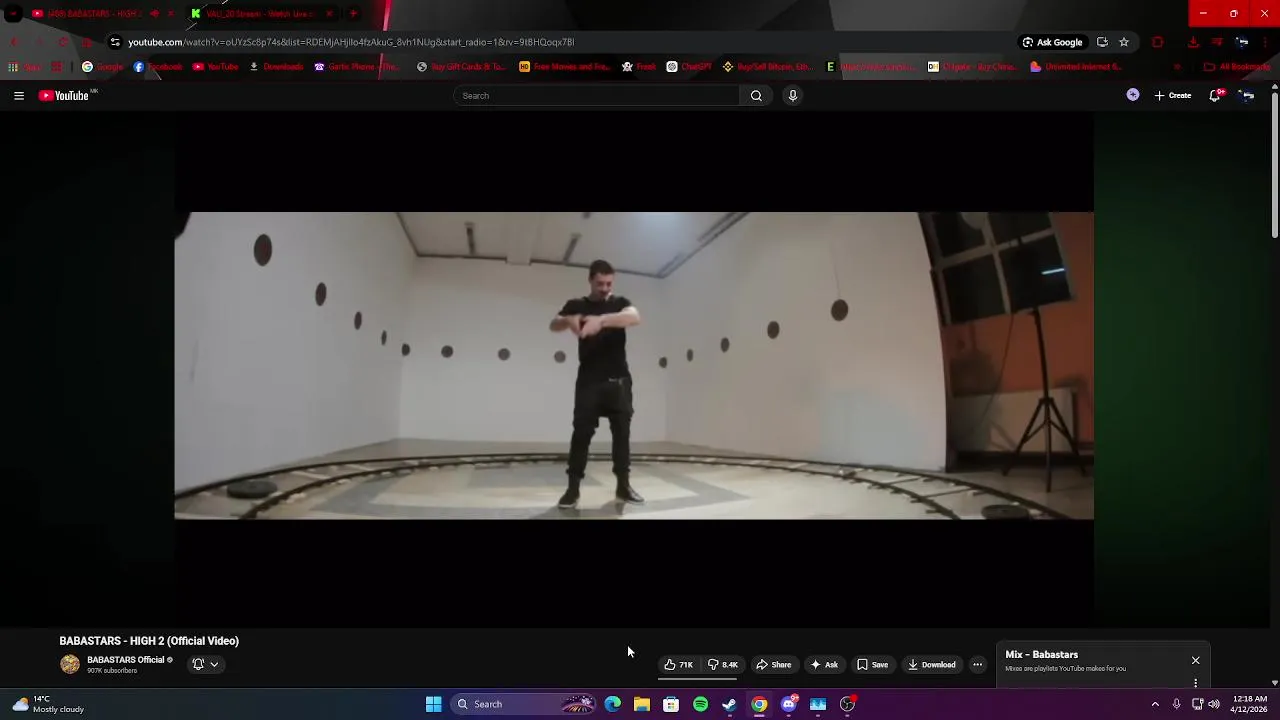Like the video with the 71K thumbs-up
The height and width of the screenshot is (720, 1280).
click(x=678, y=665)
